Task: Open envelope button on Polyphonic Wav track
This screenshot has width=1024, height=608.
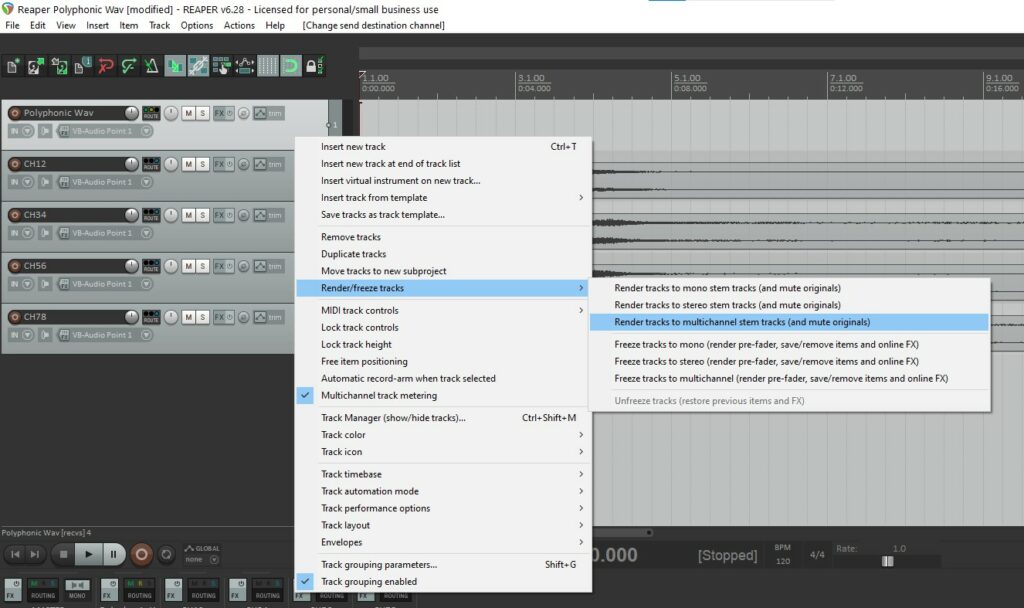Action: (x=260, y=113)
